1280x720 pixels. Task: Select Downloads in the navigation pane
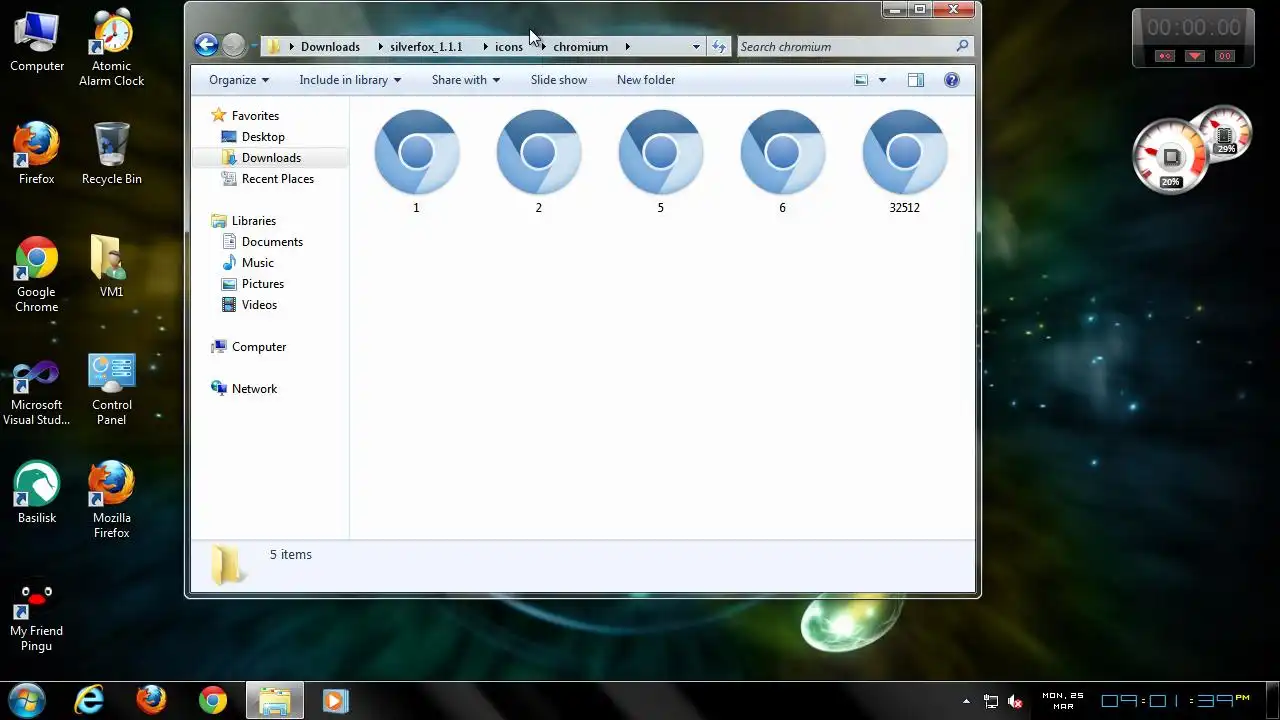[271, 158]
